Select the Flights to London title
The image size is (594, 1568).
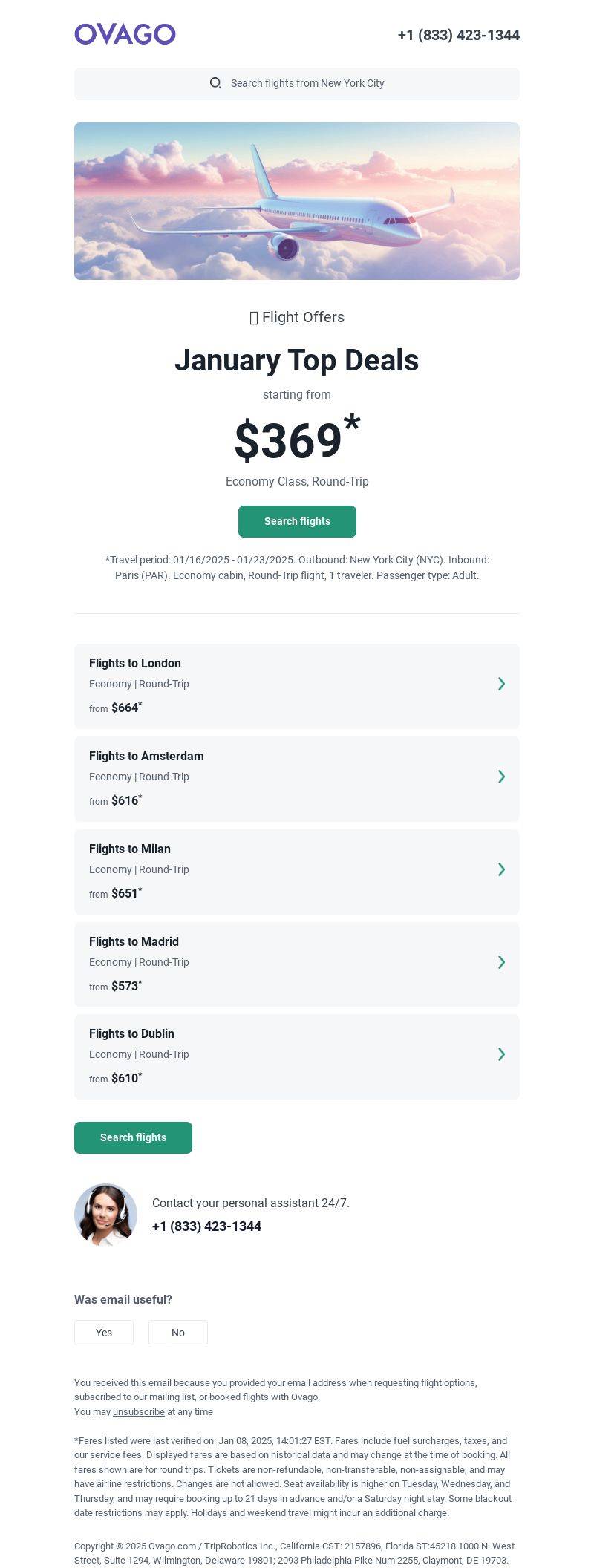click(x=135, y=663)
